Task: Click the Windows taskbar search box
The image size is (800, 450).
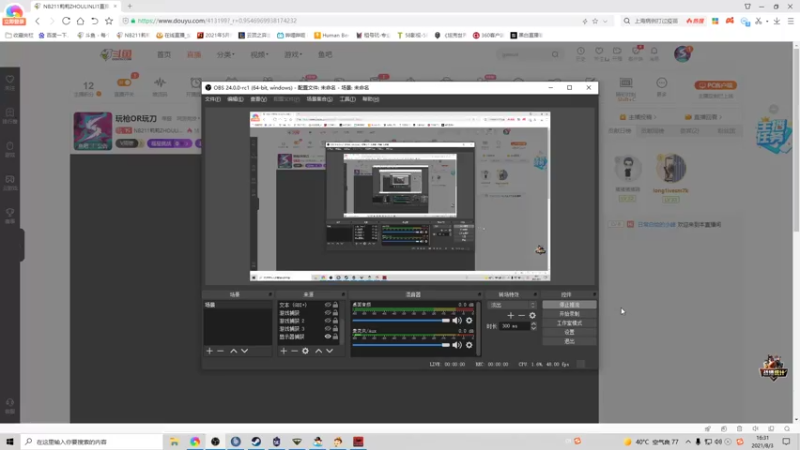Action: coord(92,441)
